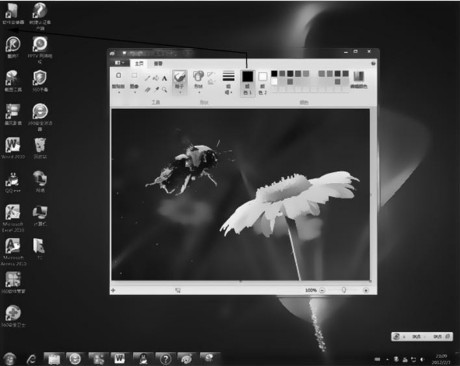Select the Pencil tool in Paint
460x366 pixels.
147,78
